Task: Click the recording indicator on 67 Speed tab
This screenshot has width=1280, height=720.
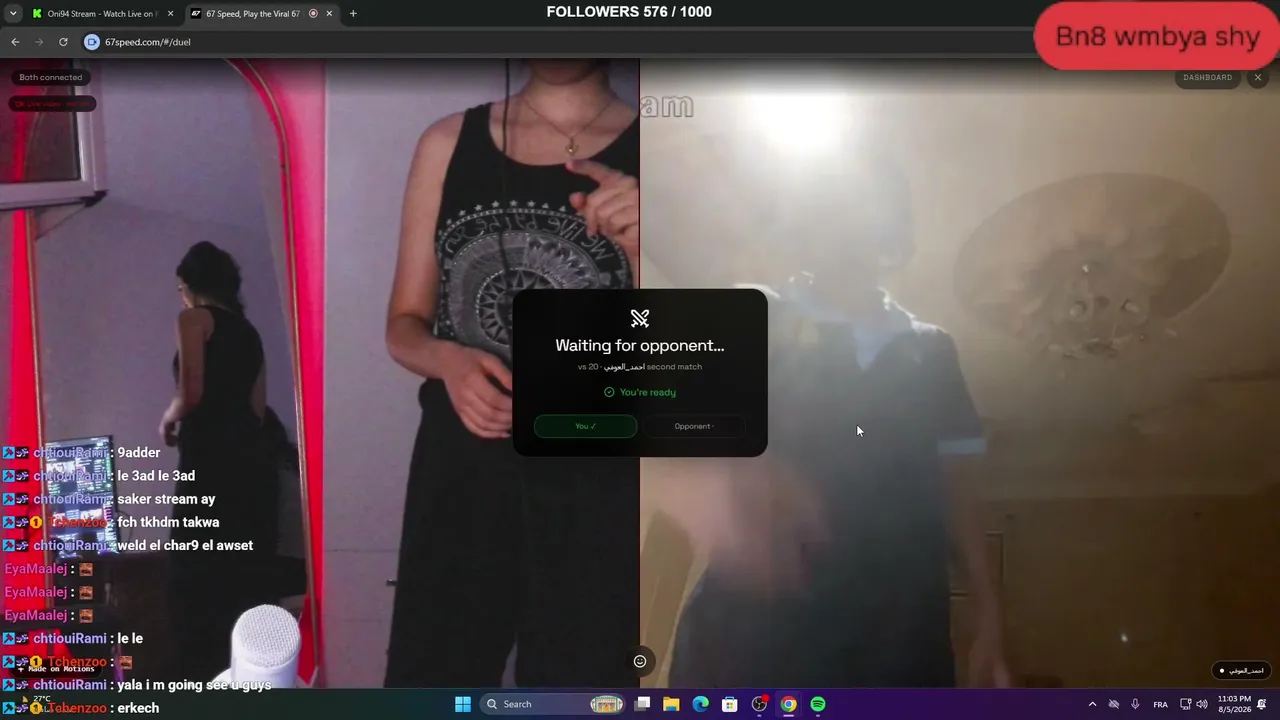Action: coord(313,14)
